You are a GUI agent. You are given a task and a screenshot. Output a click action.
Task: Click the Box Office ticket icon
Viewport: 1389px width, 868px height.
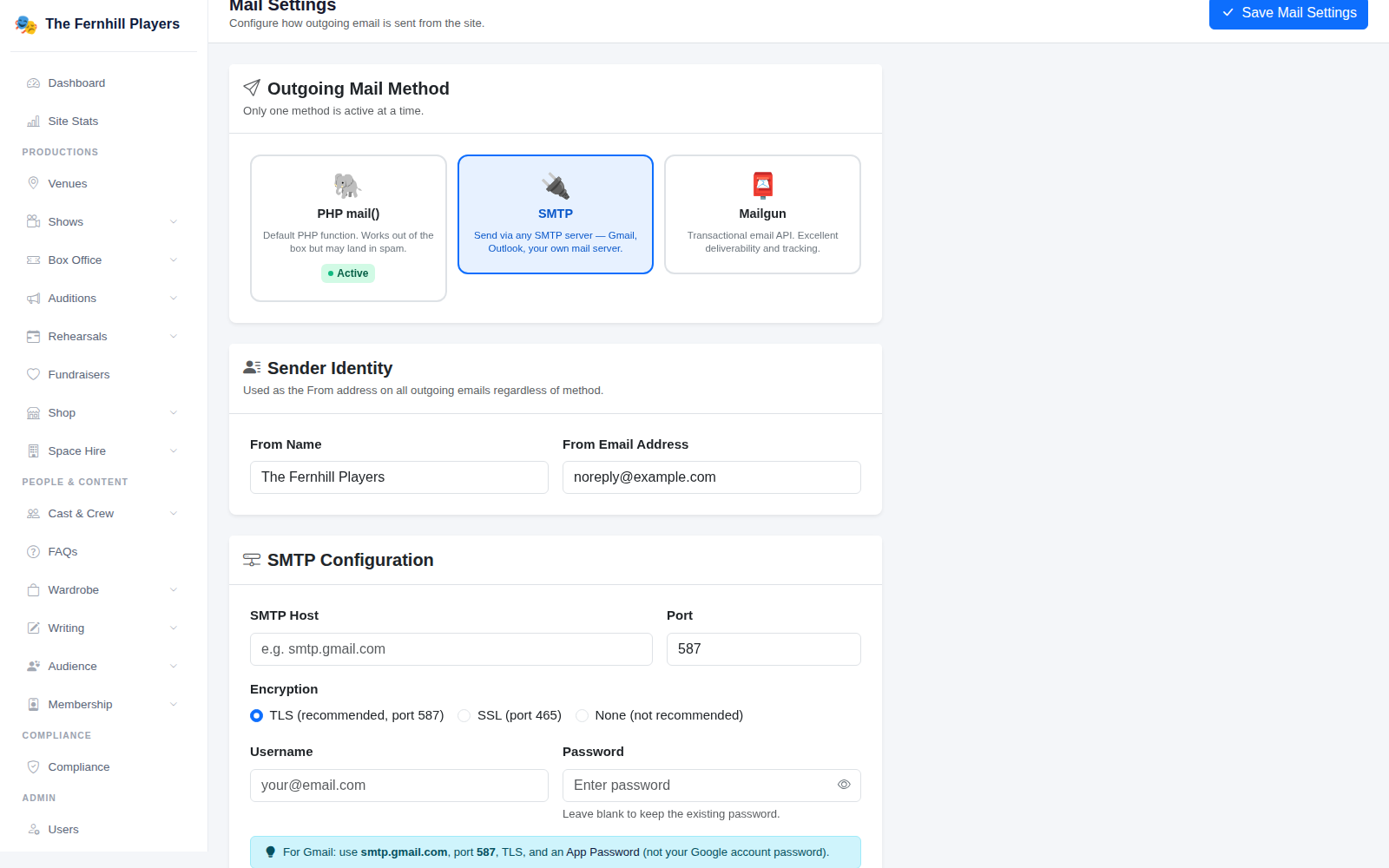pos(34,260)
